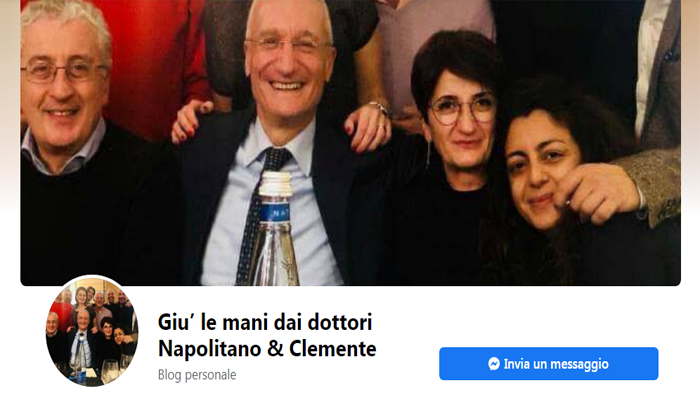
Task: Open the circular page profile picture
Action: pos(92,331)
